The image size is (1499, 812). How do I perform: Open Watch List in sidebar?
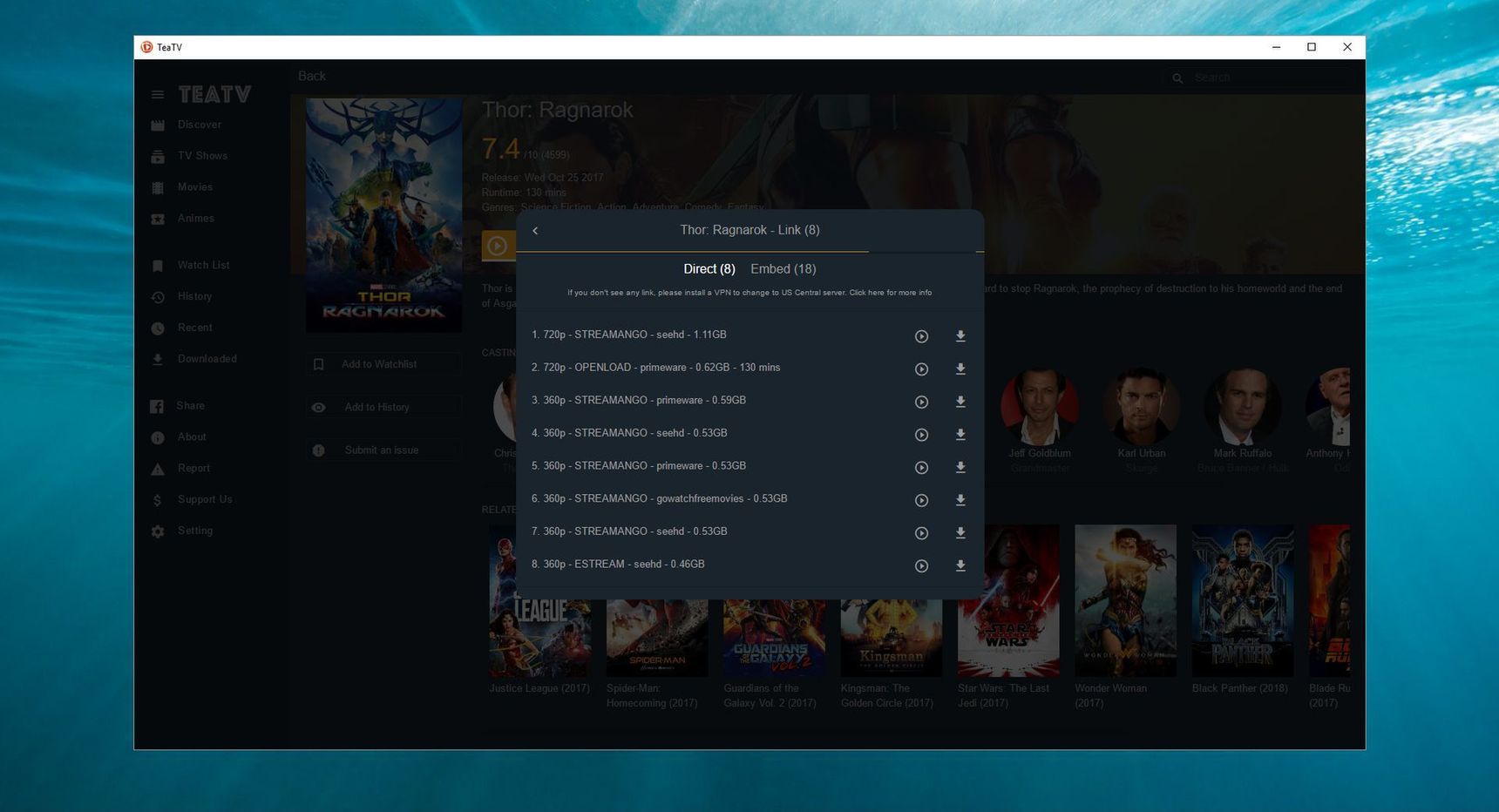click(x=204, y=266)
